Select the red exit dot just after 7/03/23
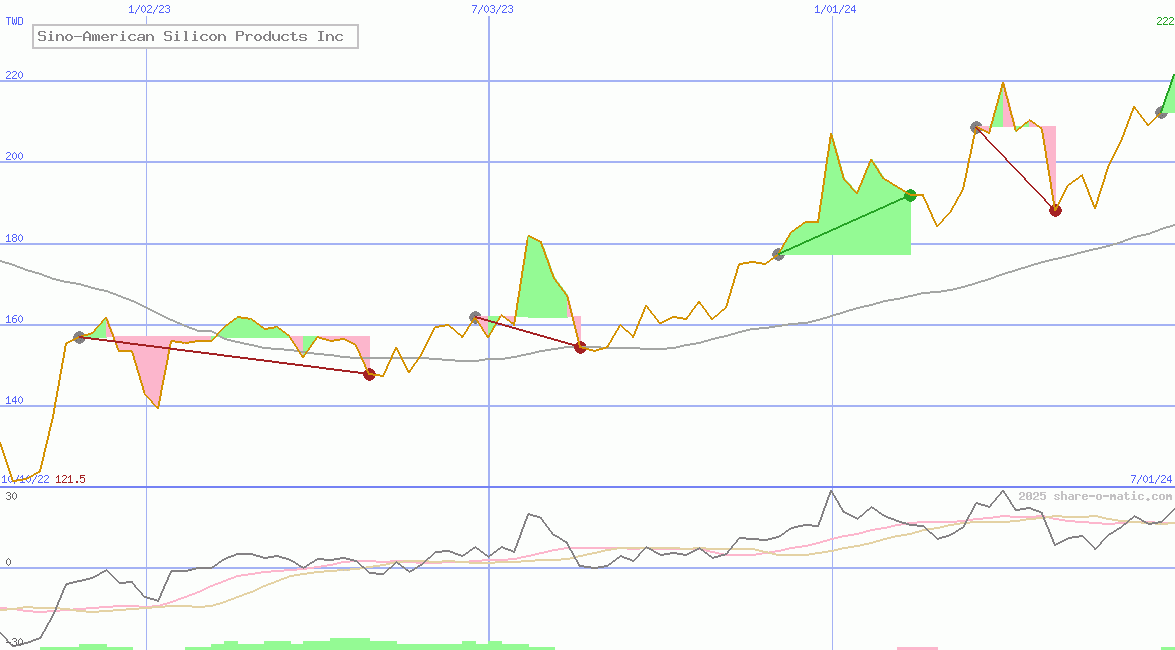 (x=580, y=347)
